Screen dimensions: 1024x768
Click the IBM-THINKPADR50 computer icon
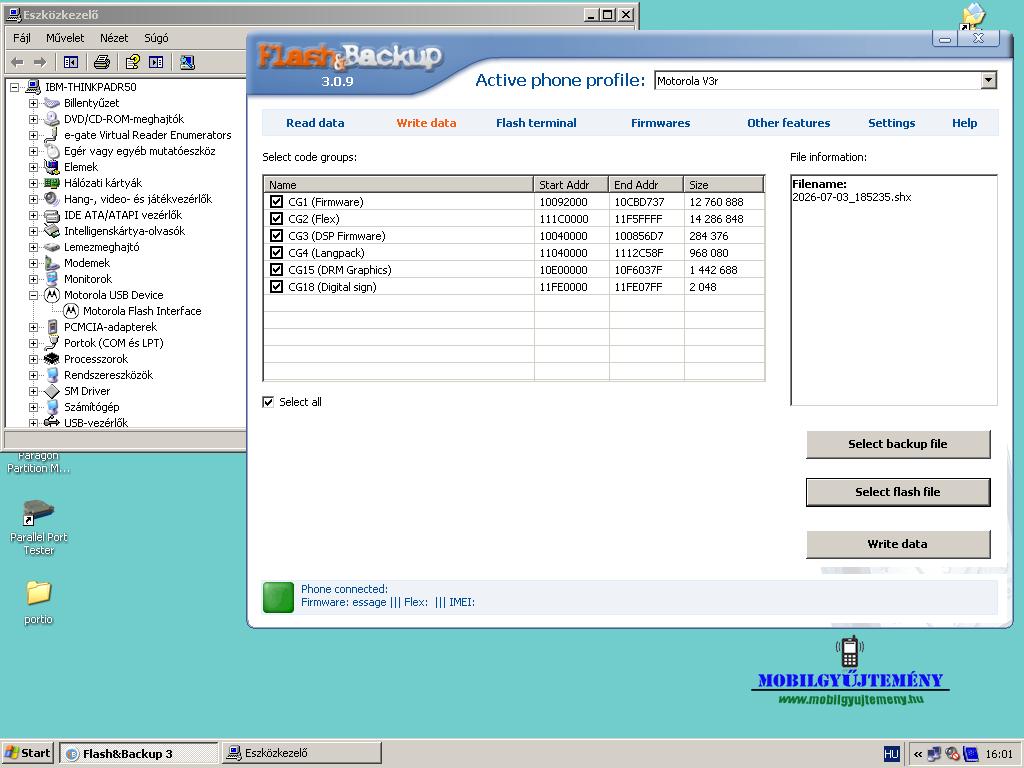point(33,87)
